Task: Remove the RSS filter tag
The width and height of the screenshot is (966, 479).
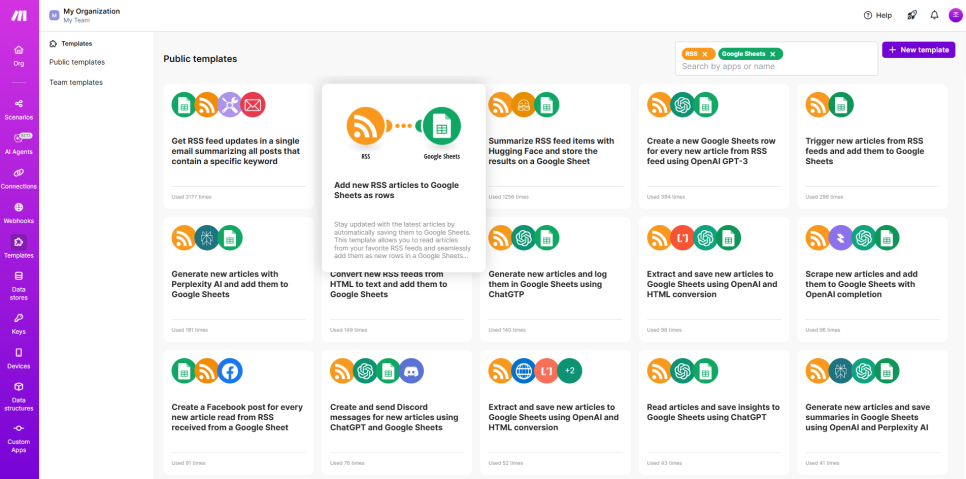Action: pos(705,54)
